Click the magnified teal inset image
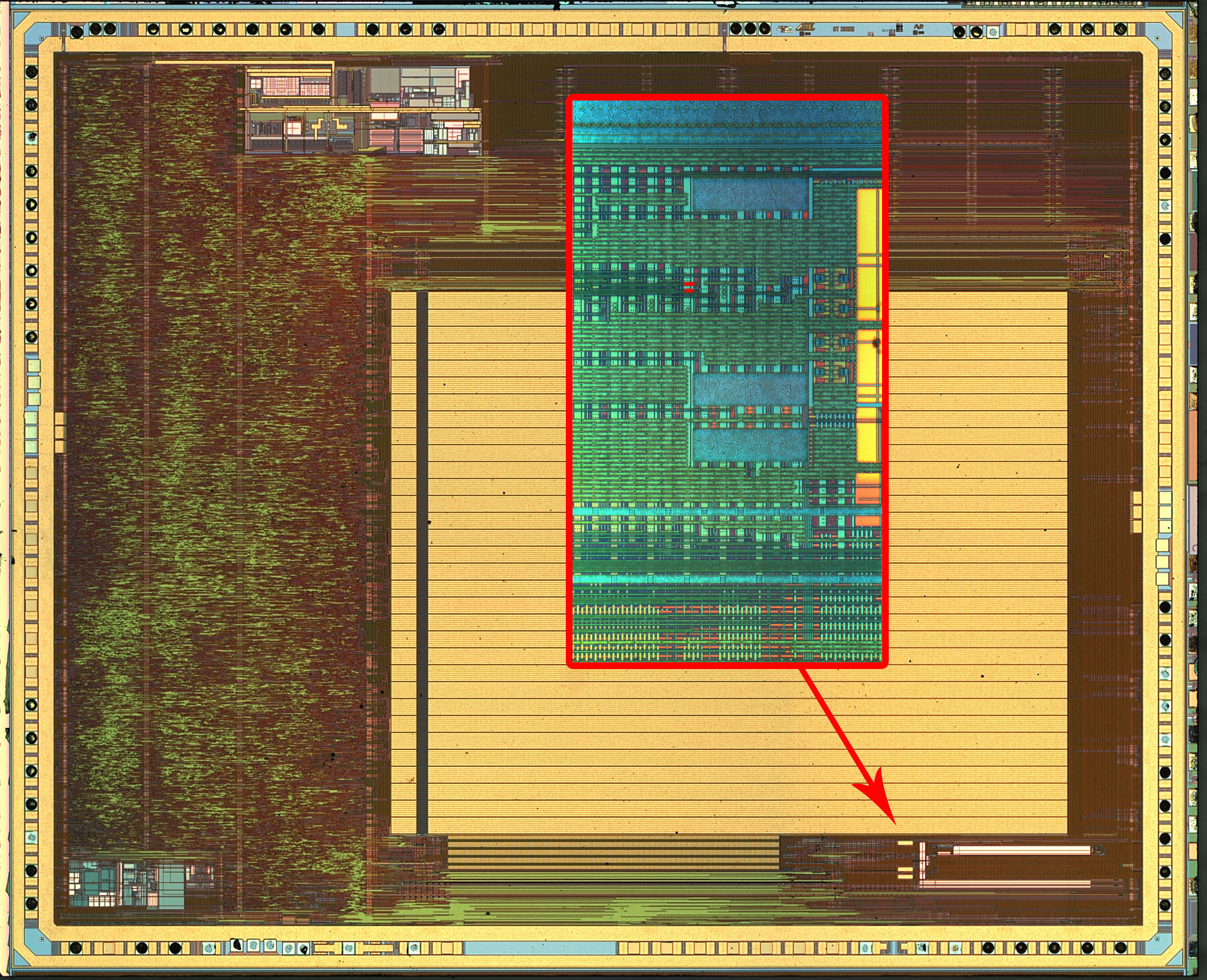 pos(727,382)
